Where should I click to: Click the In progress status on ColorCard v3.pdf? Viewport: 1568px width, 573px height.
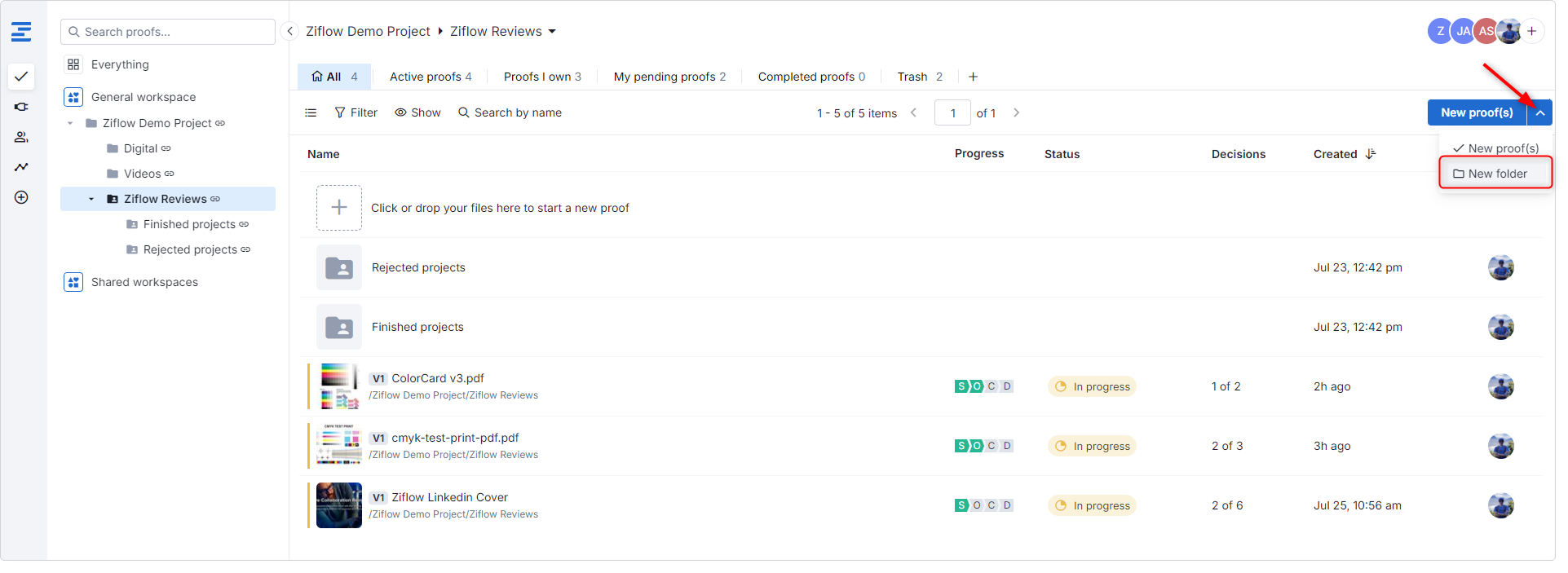point(1092,386)
